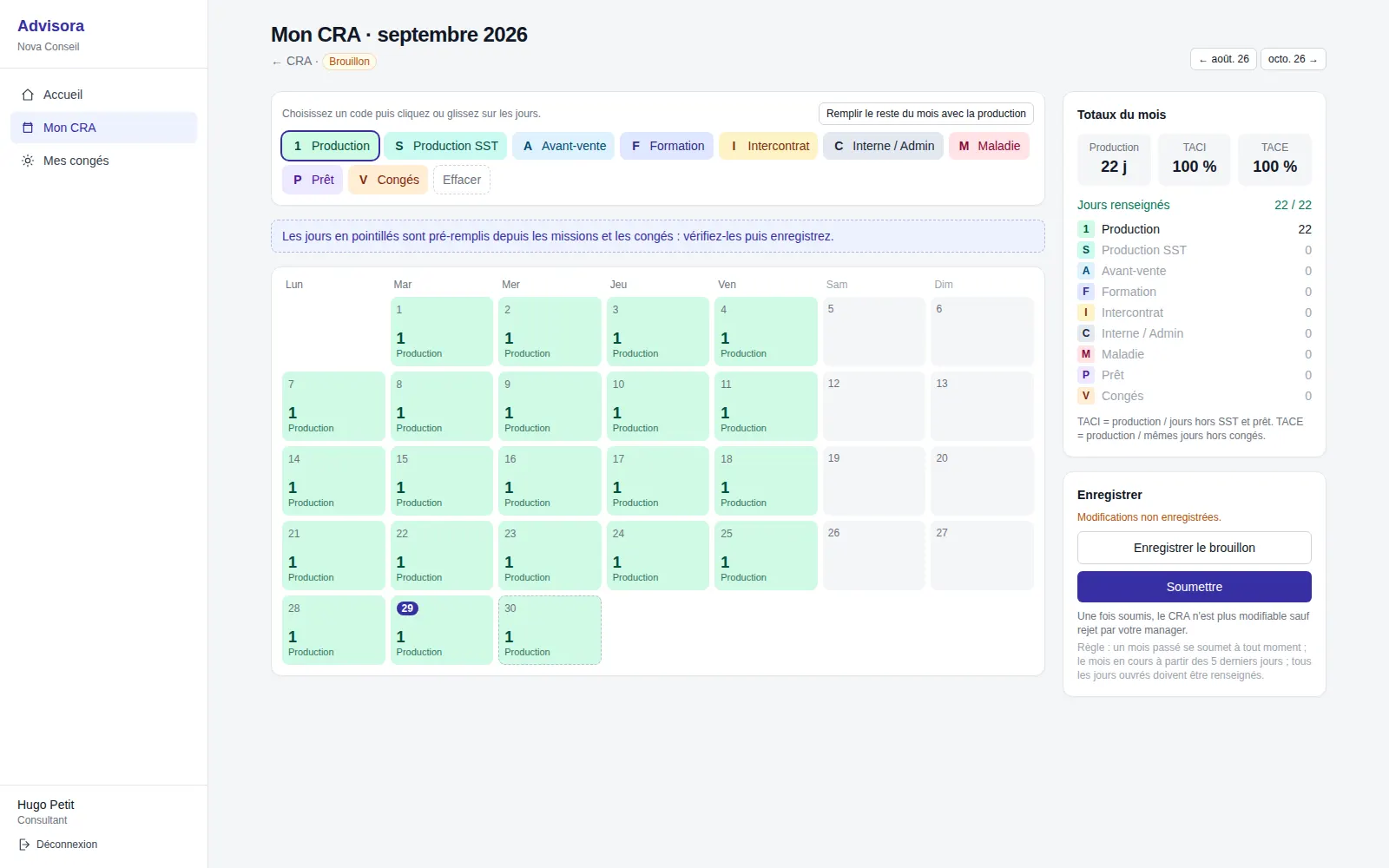Click the calendar cell for day 7
This screenshot has height=868, width=1389.
[333, 406]
